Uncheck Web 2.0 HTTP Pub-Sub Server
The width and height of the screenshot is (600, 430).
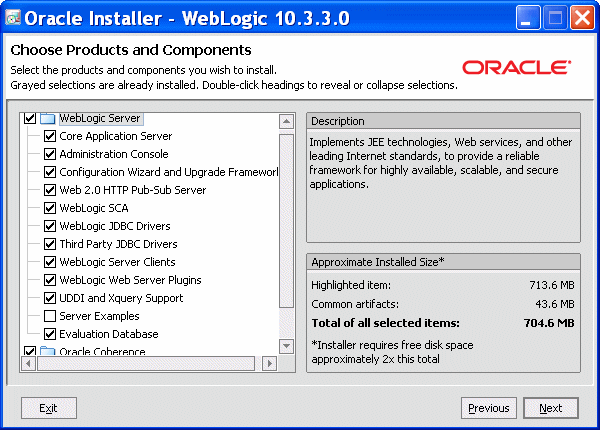50,190
